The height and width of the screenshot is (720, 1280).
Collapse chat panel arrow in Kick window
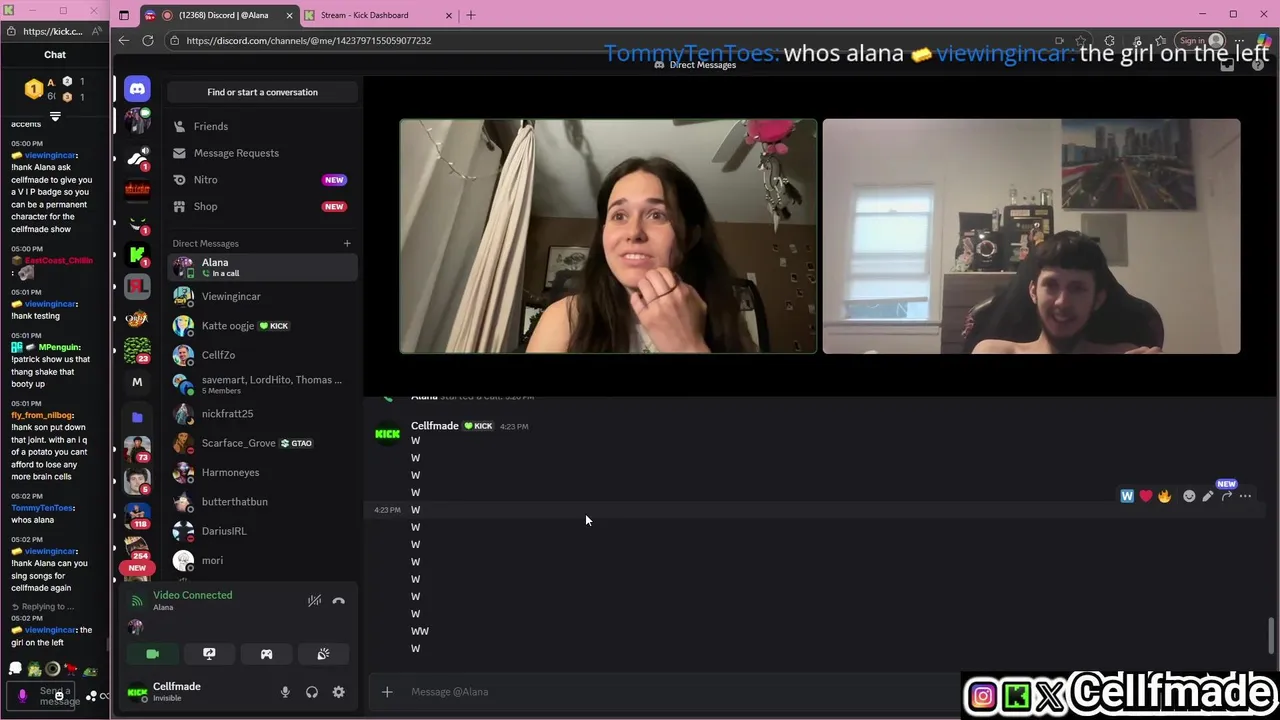click(x=55, y=117)
